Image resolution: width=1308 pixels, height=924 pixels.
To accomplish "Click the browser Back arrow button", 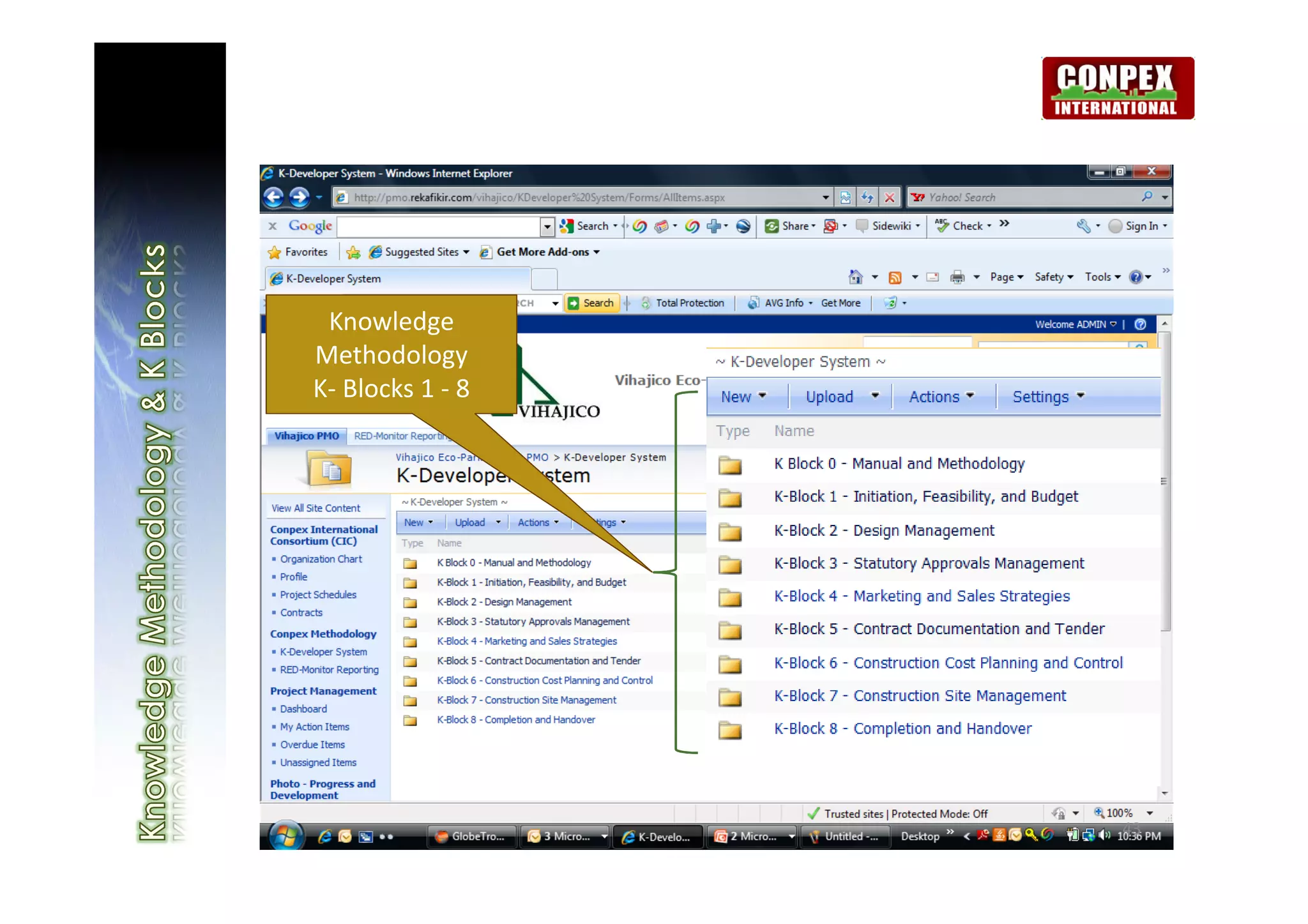I will point(274,197).
